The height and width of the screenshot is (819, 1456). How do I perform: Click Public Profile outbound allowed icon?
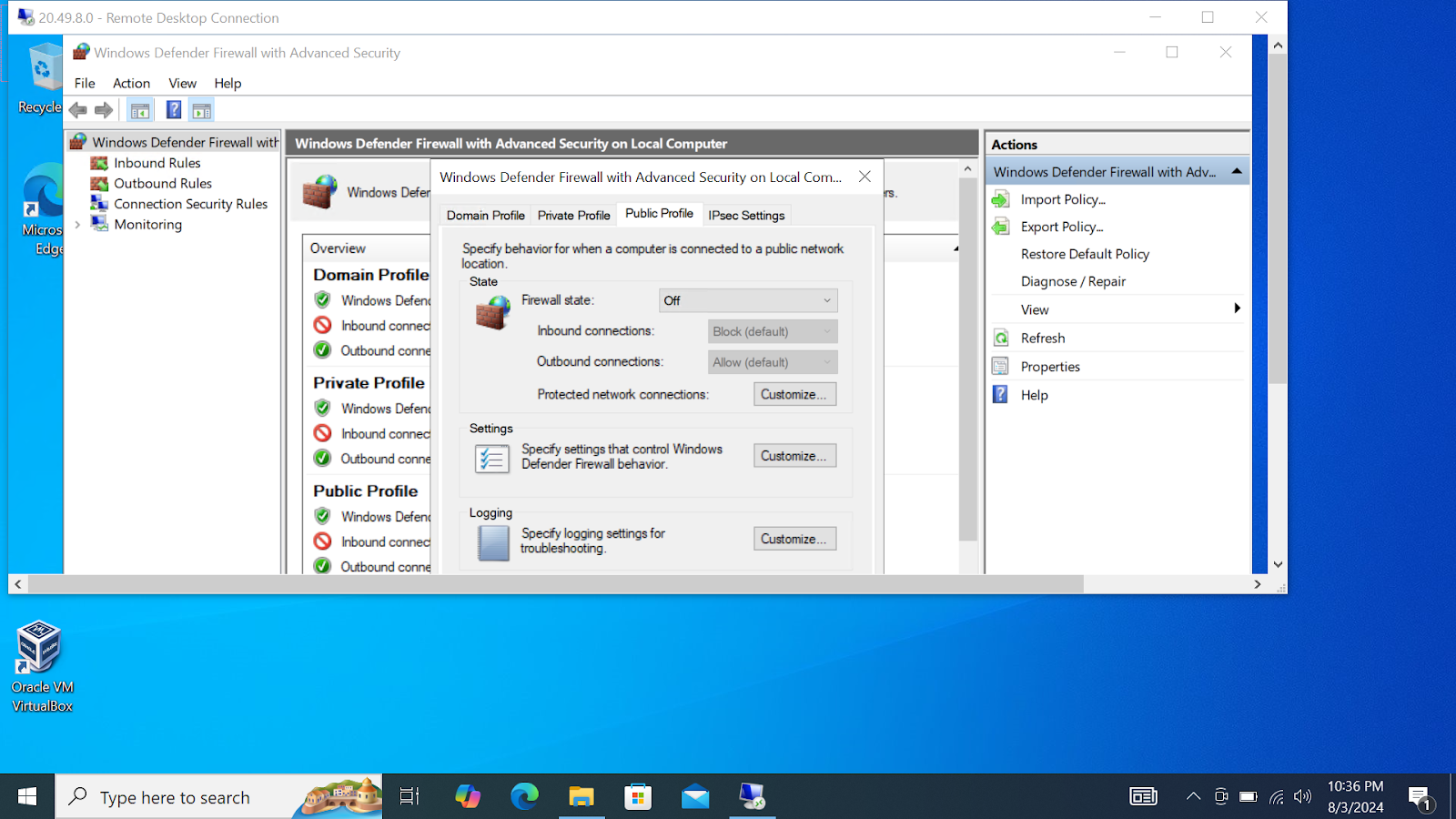pos(322,565)
